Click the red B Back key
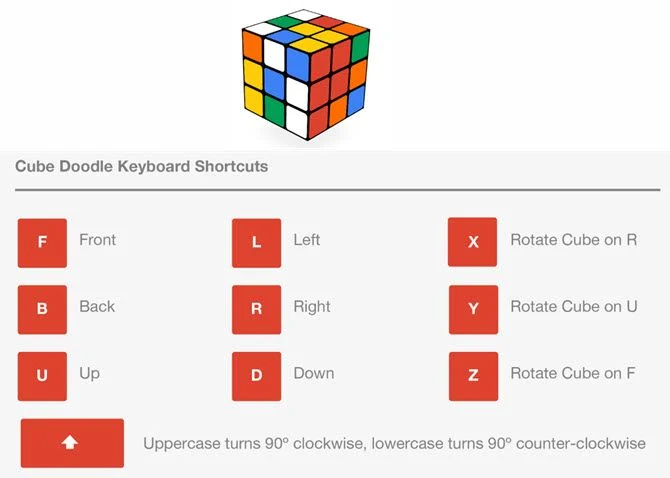 pyautogui.click(x=42, y=310)
